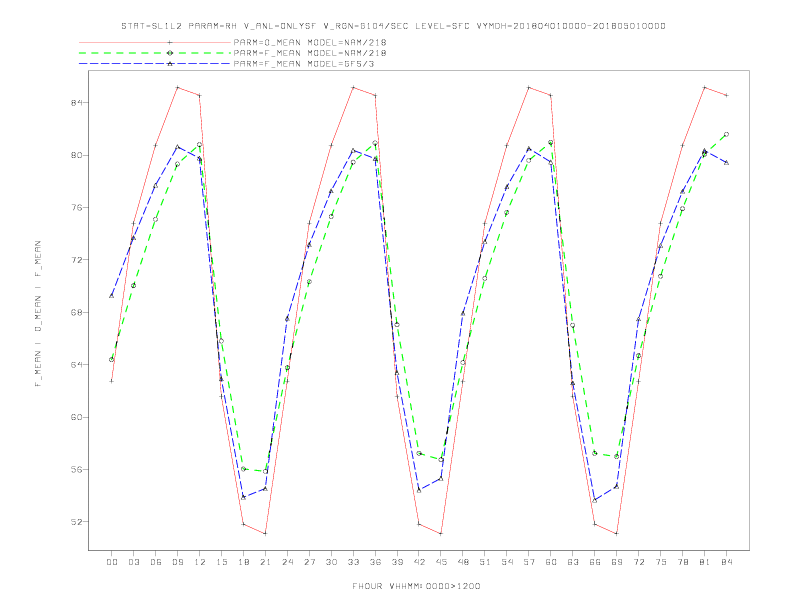
Task: Click the green dashed legend line sample
Action: click(x=155, y=53)
